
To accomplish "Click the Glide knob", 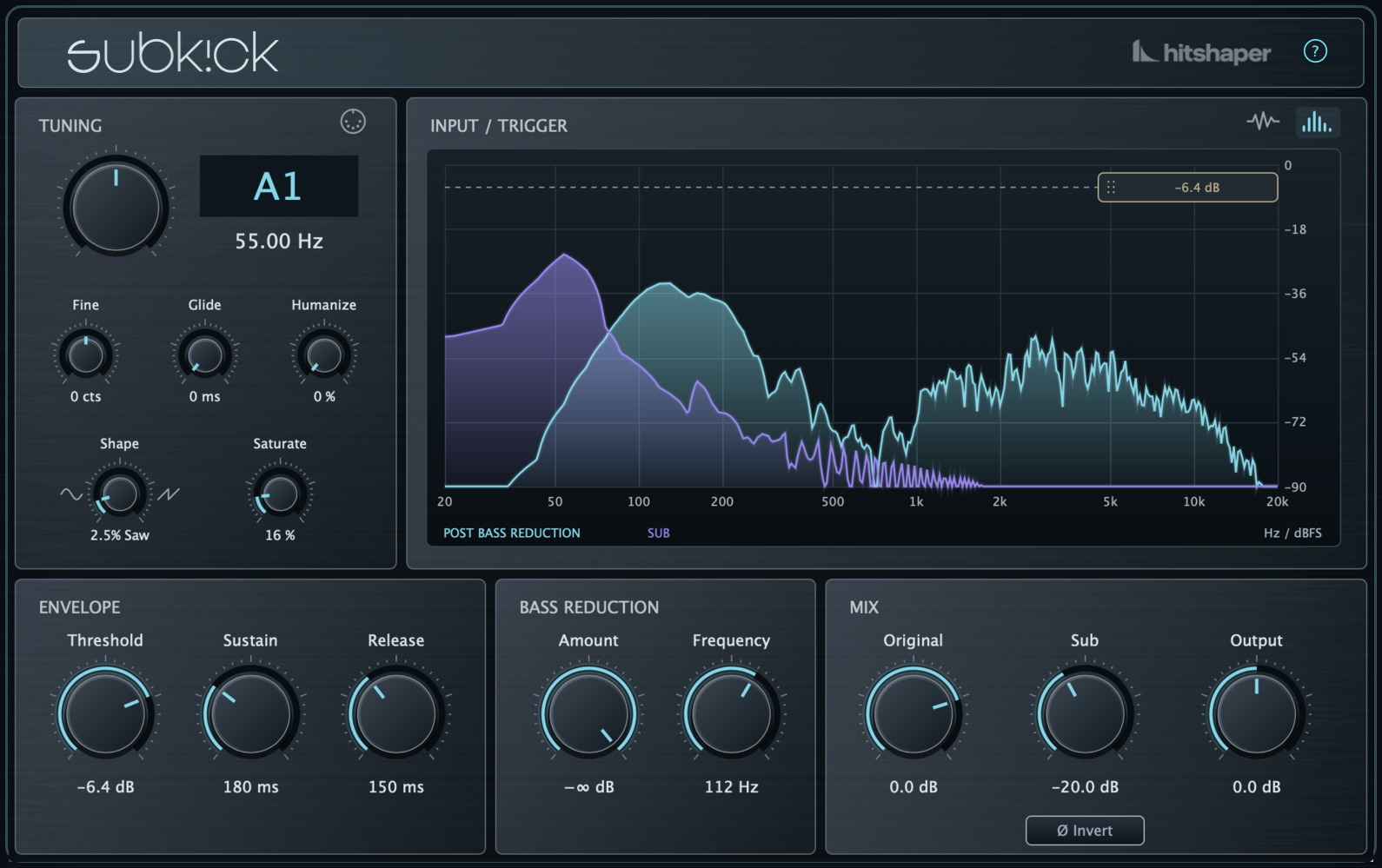I will pos(205,355).
